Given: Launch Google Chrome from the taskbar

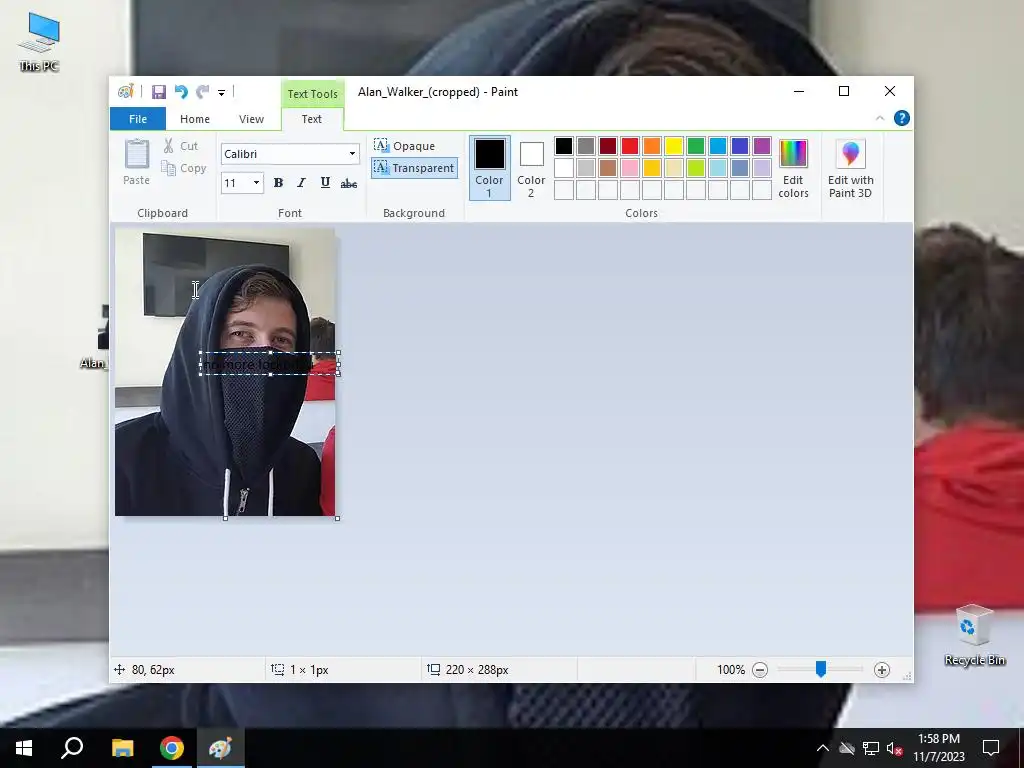Looking at the screenshot, I should tap(172, 748).
